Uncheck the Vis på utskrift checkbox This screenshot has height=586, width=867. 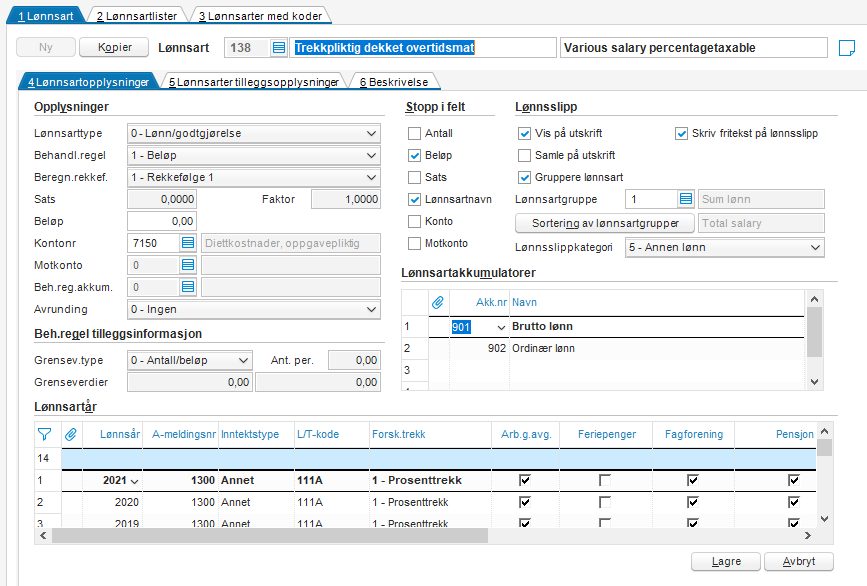tap(525, 134)
